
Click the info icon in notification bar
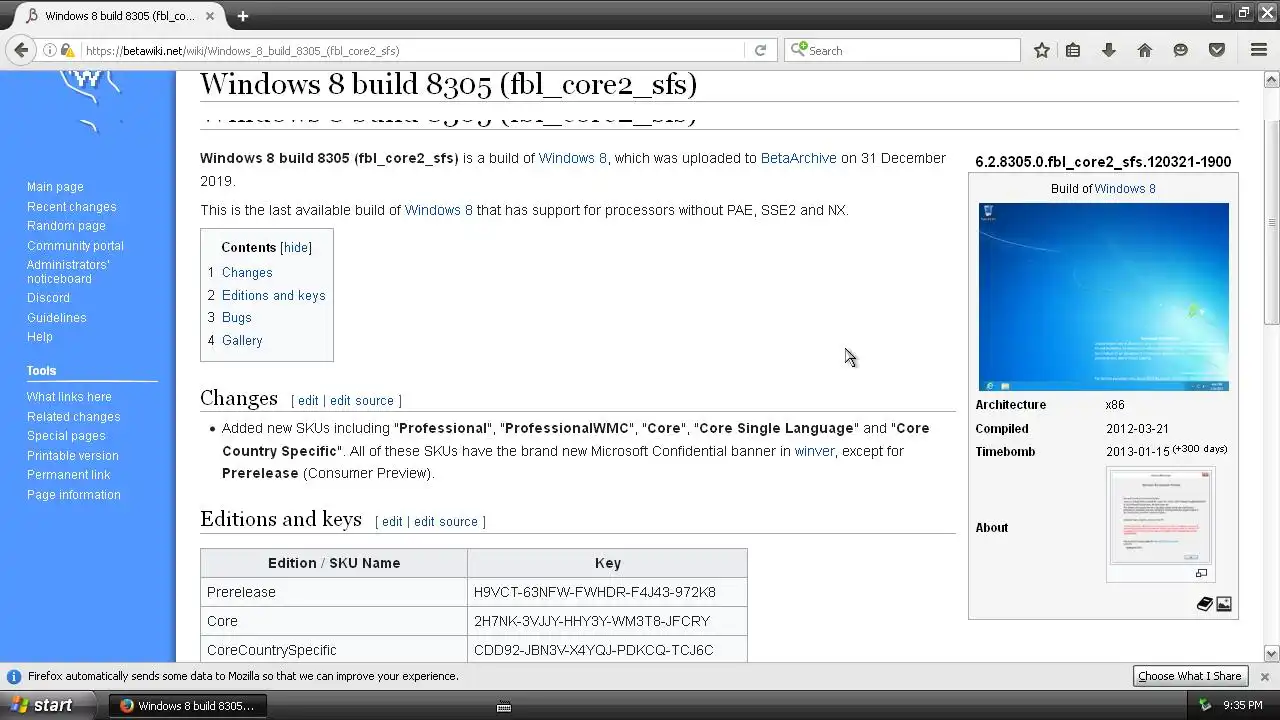[x=14, y=676]
